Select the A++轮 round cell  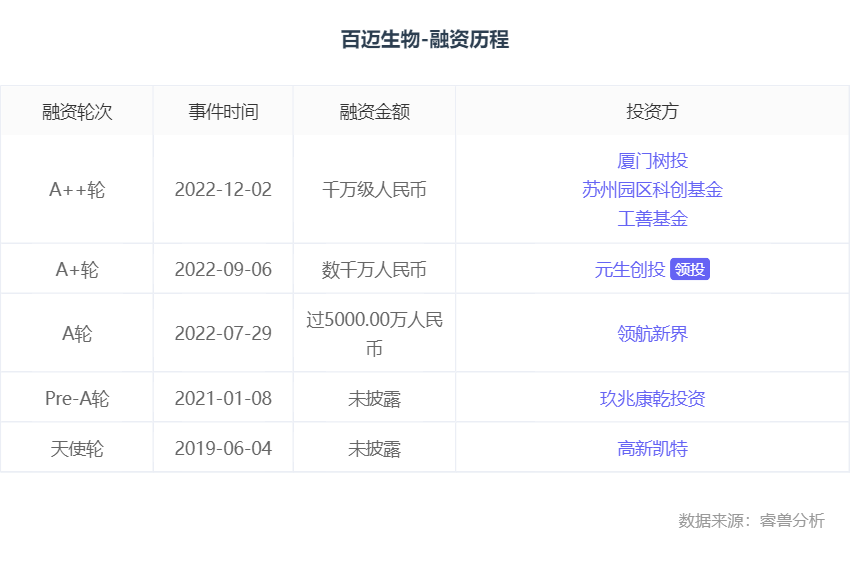77,190
